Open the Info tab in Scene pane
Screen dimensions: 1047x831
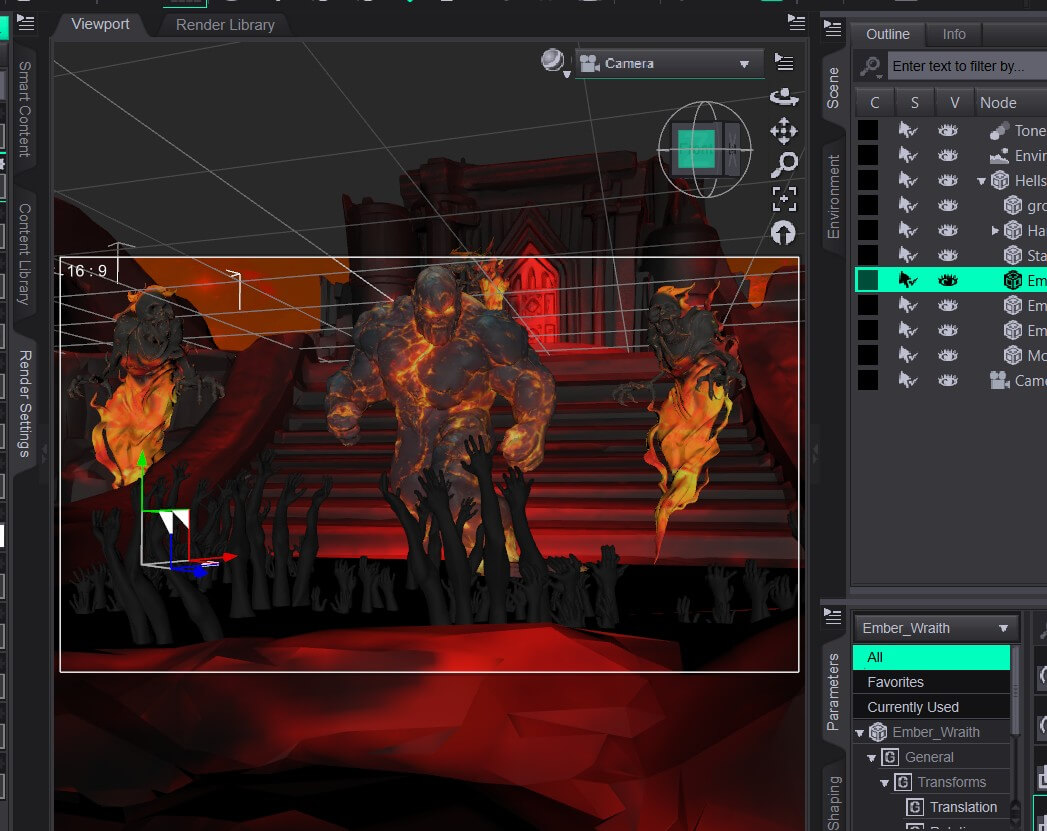(x=954, y=34)
